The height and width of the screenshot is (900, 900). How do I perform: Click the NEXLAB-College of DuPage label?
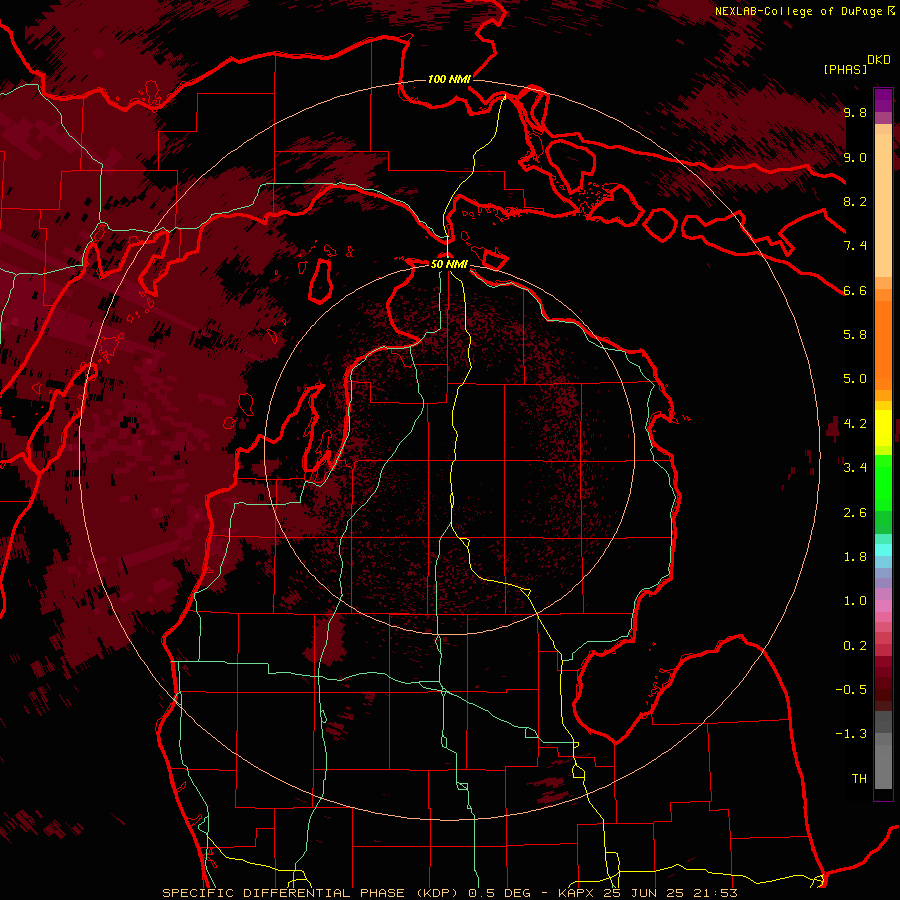pos(798,11)
